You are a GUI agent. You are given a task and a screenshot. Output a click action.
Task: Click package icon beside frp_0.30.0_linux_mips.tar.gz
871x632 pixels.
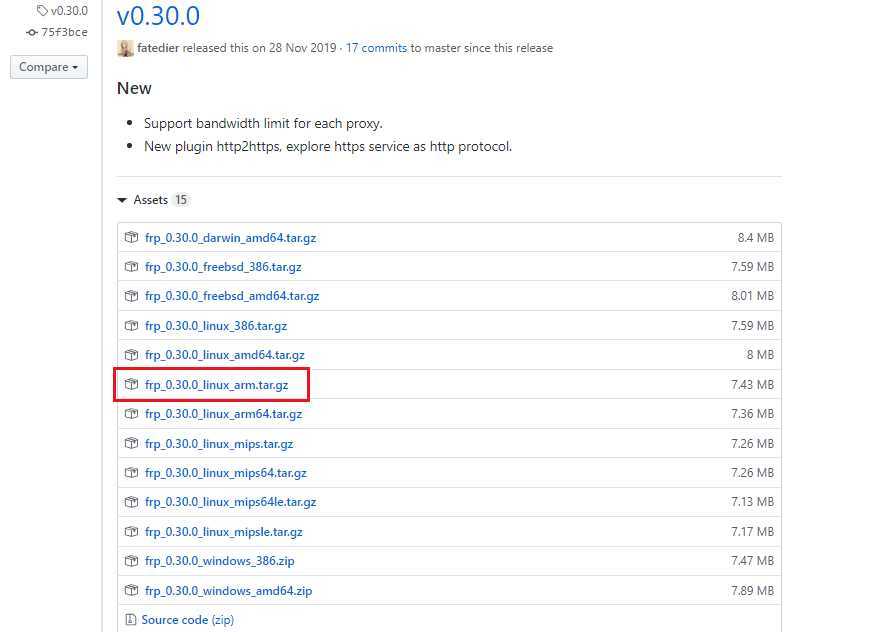click(131, 443)
